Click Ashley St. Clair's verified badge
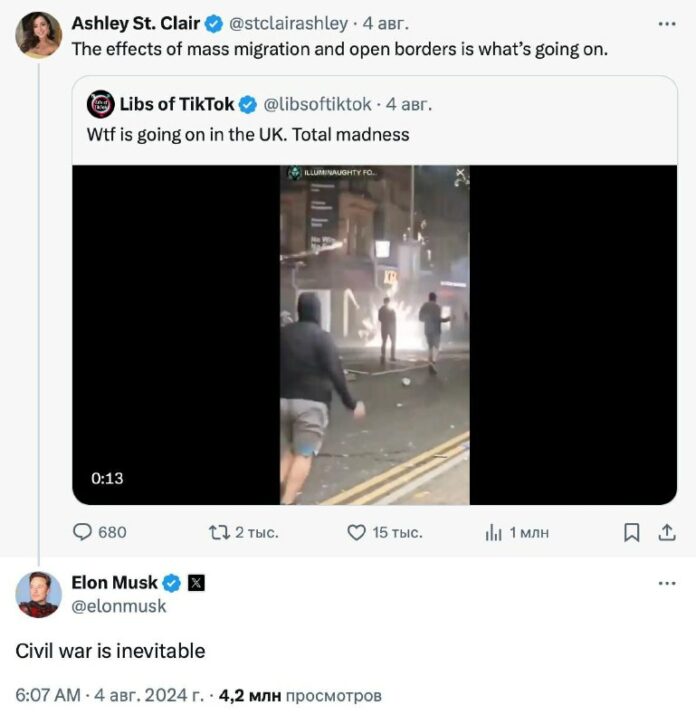This screenshot has height=724, width=696. [215, 22]
